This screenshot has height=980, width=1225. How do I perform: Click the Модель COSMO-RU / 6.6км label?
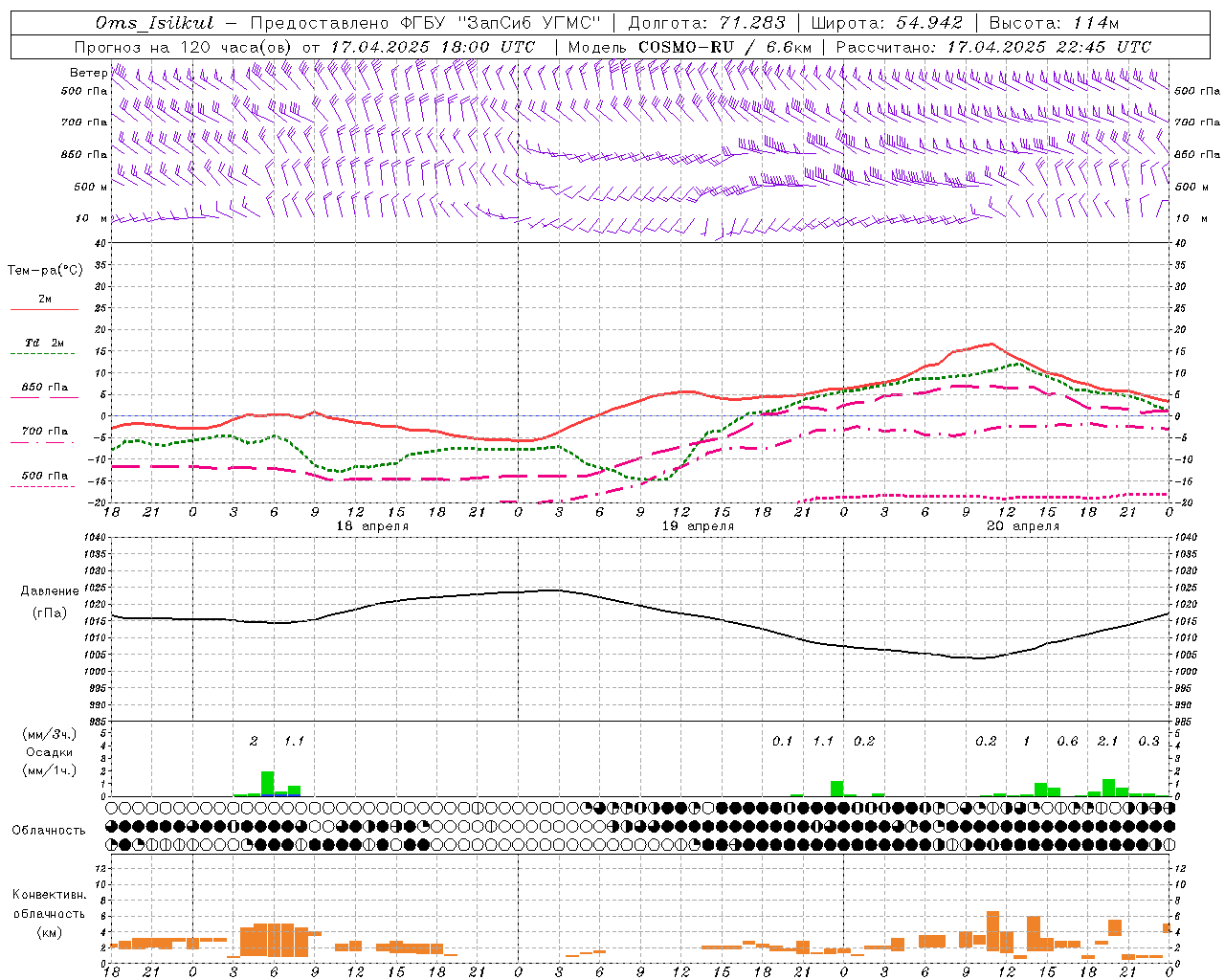(x=689, y=47)
